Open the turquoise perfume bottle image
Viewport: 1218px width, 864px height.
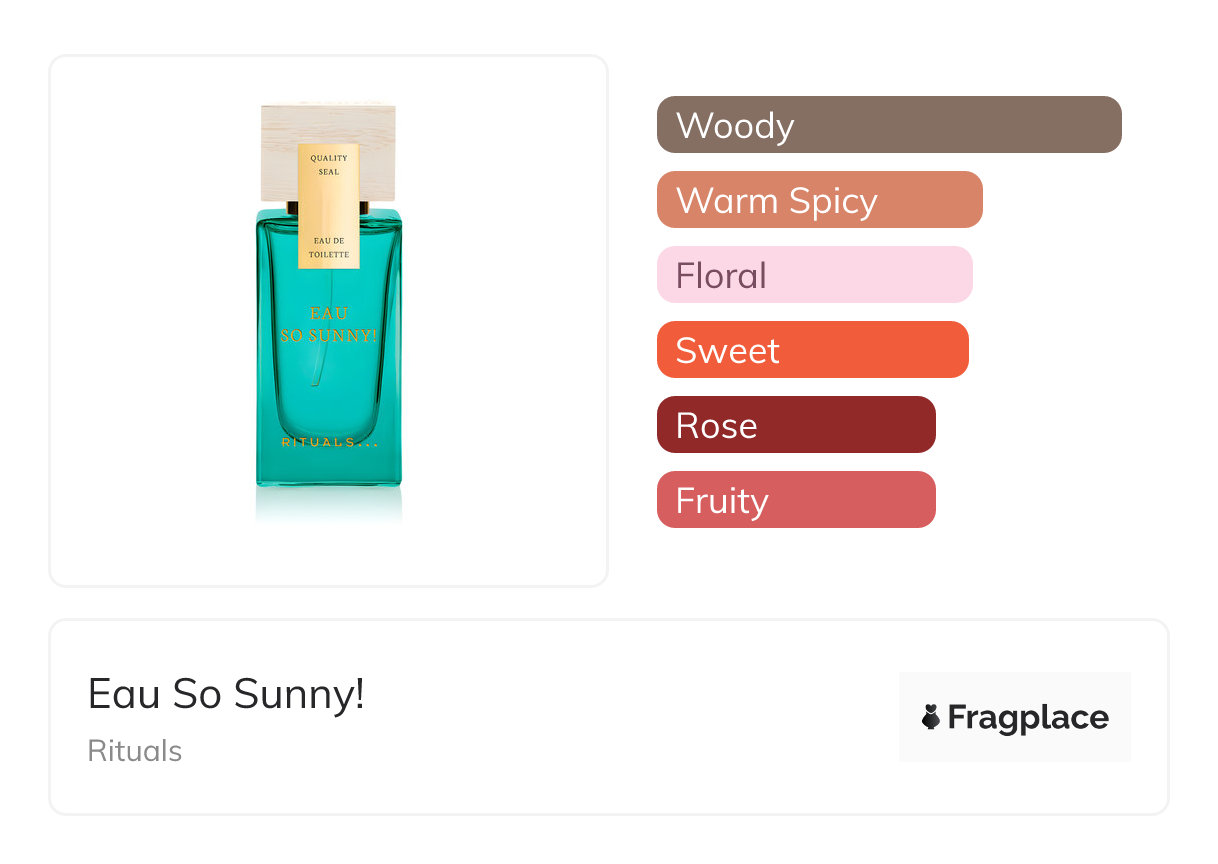pos(328,400)
